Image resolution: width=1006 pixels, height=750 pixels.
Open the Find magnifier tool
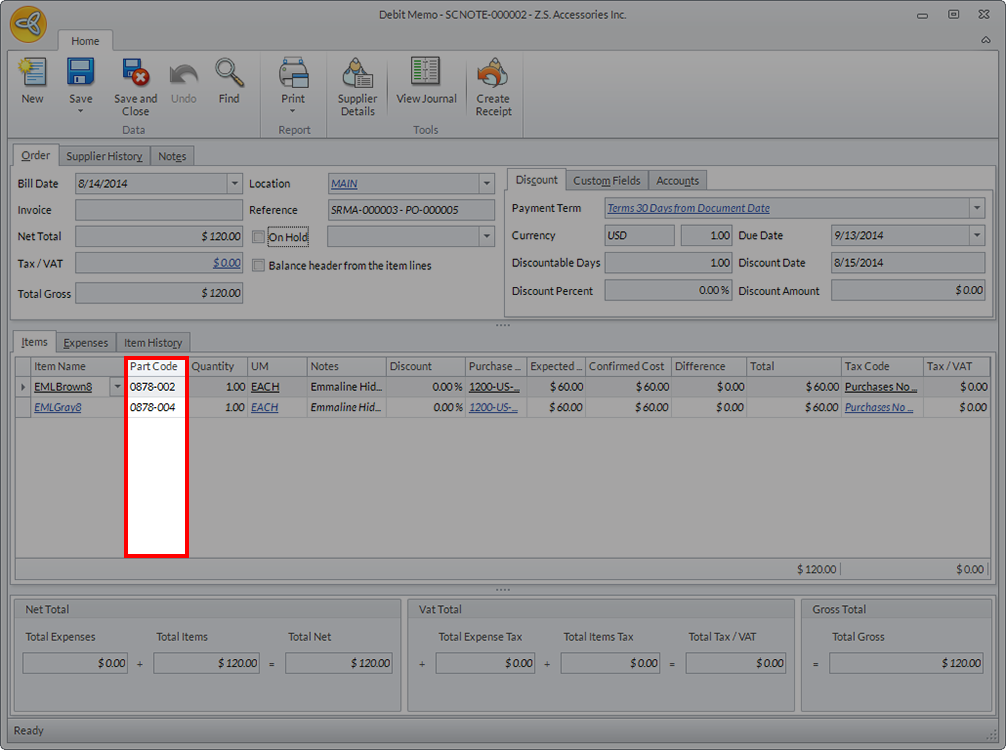coord(229,74)
